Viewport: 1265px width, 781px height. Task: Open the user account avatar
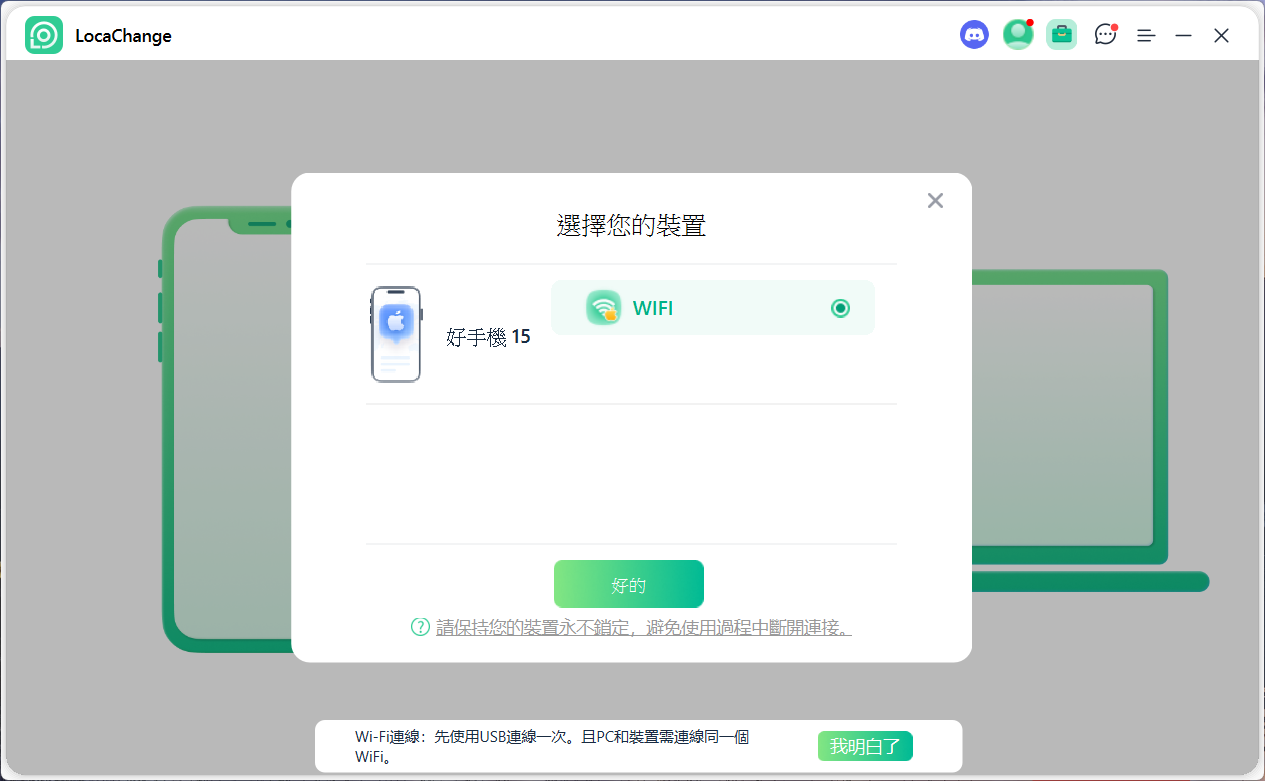pos(1017,35)
